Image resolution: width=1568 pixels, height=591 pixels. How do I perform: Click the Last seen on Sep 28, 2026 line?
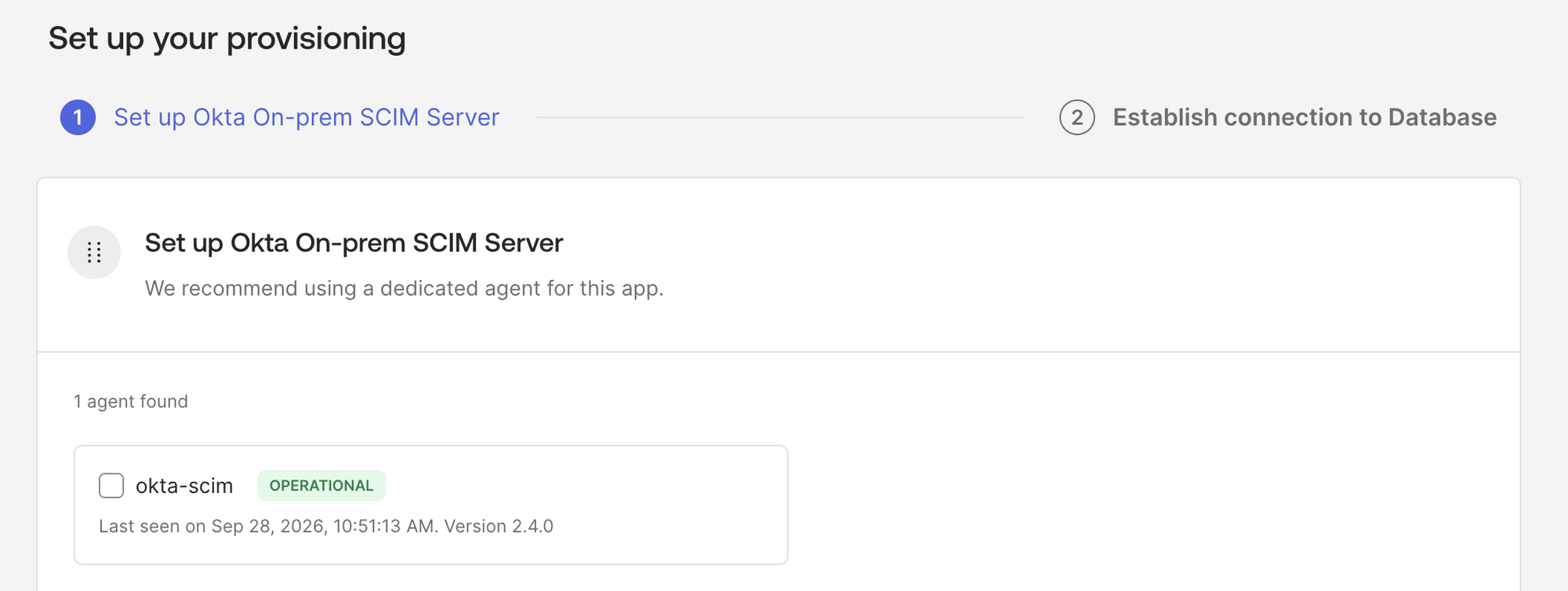[x=326, y=526]
